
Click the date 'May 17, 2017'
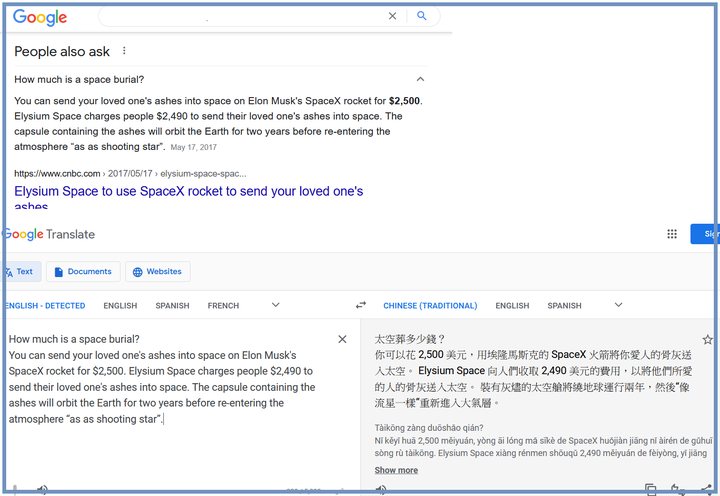pyautogui.click(x=193, y=147)
